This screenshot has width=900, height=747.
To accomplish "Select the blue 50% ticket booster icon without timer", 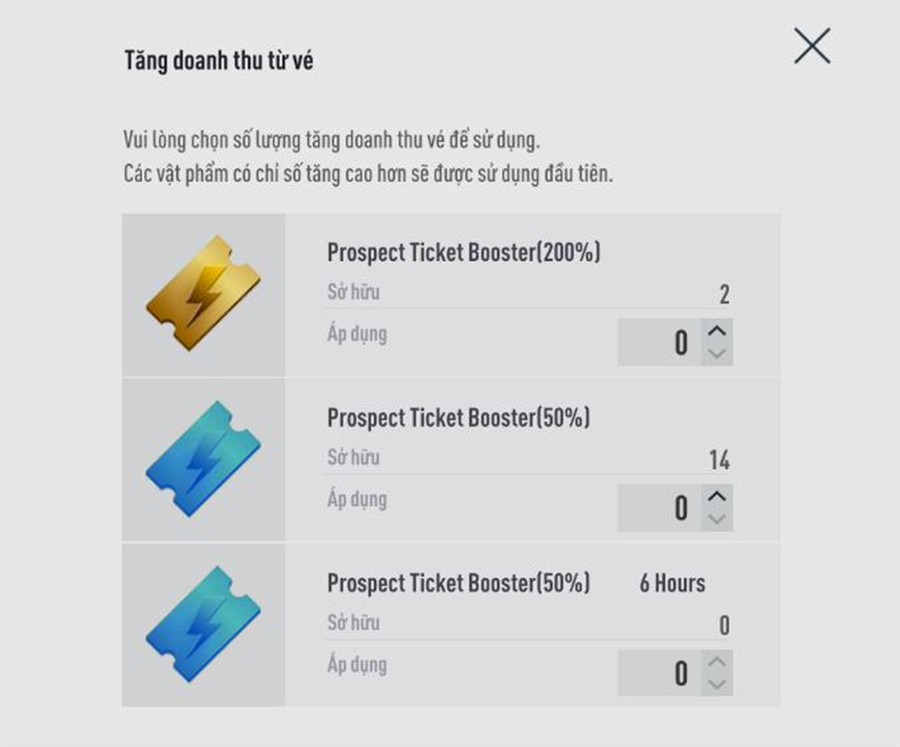I will coord(204,459).
